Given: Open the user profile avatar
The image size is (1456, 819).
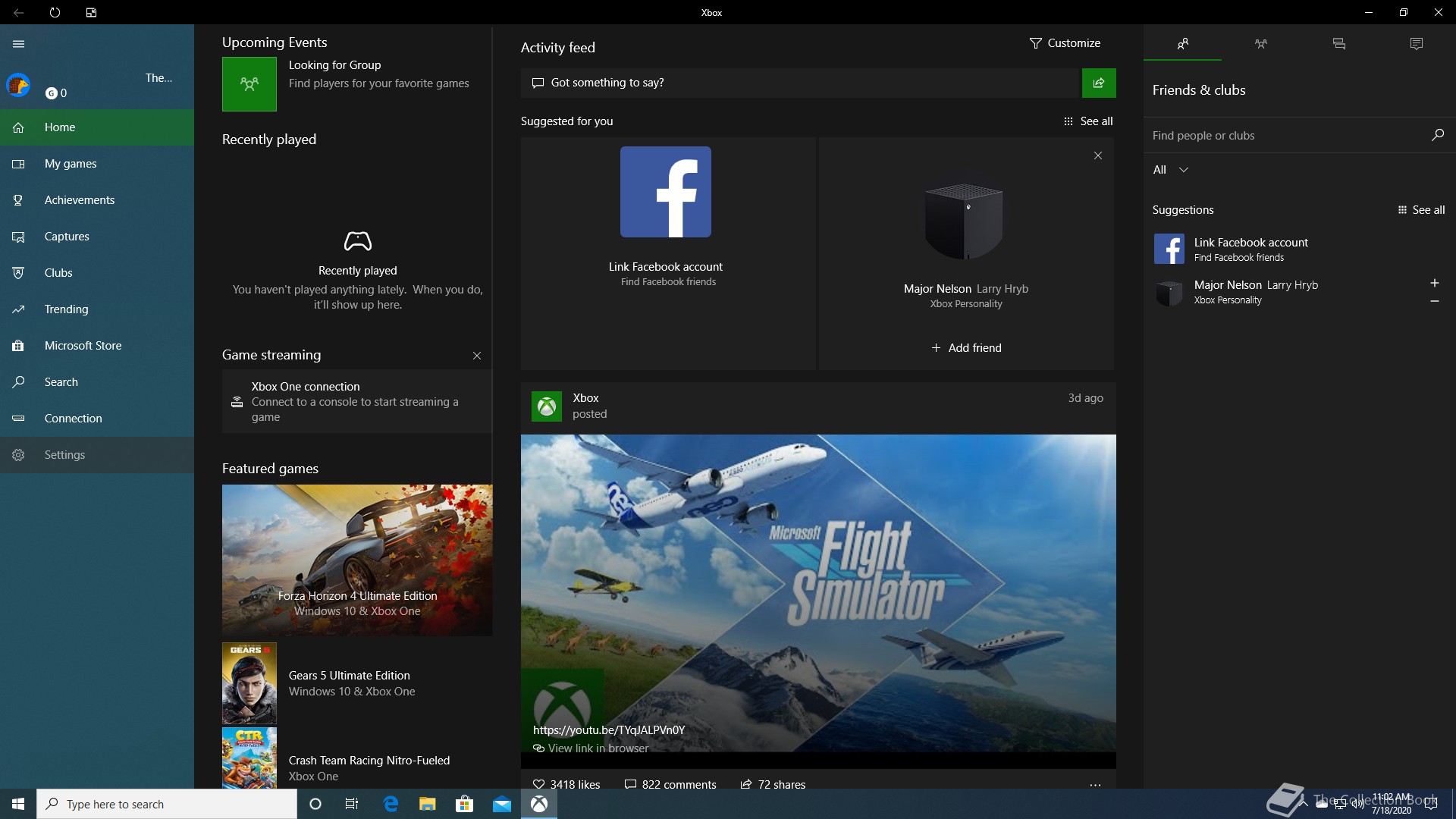Looking at the screenshot, I should click(18, 85).
